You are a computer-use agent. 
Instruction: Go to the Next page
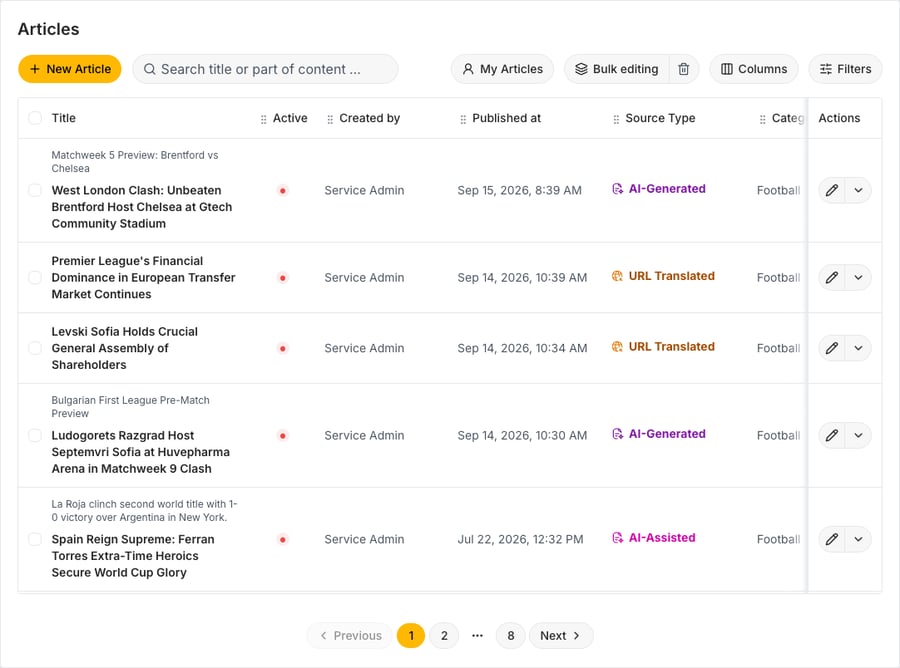coord(561,636)
